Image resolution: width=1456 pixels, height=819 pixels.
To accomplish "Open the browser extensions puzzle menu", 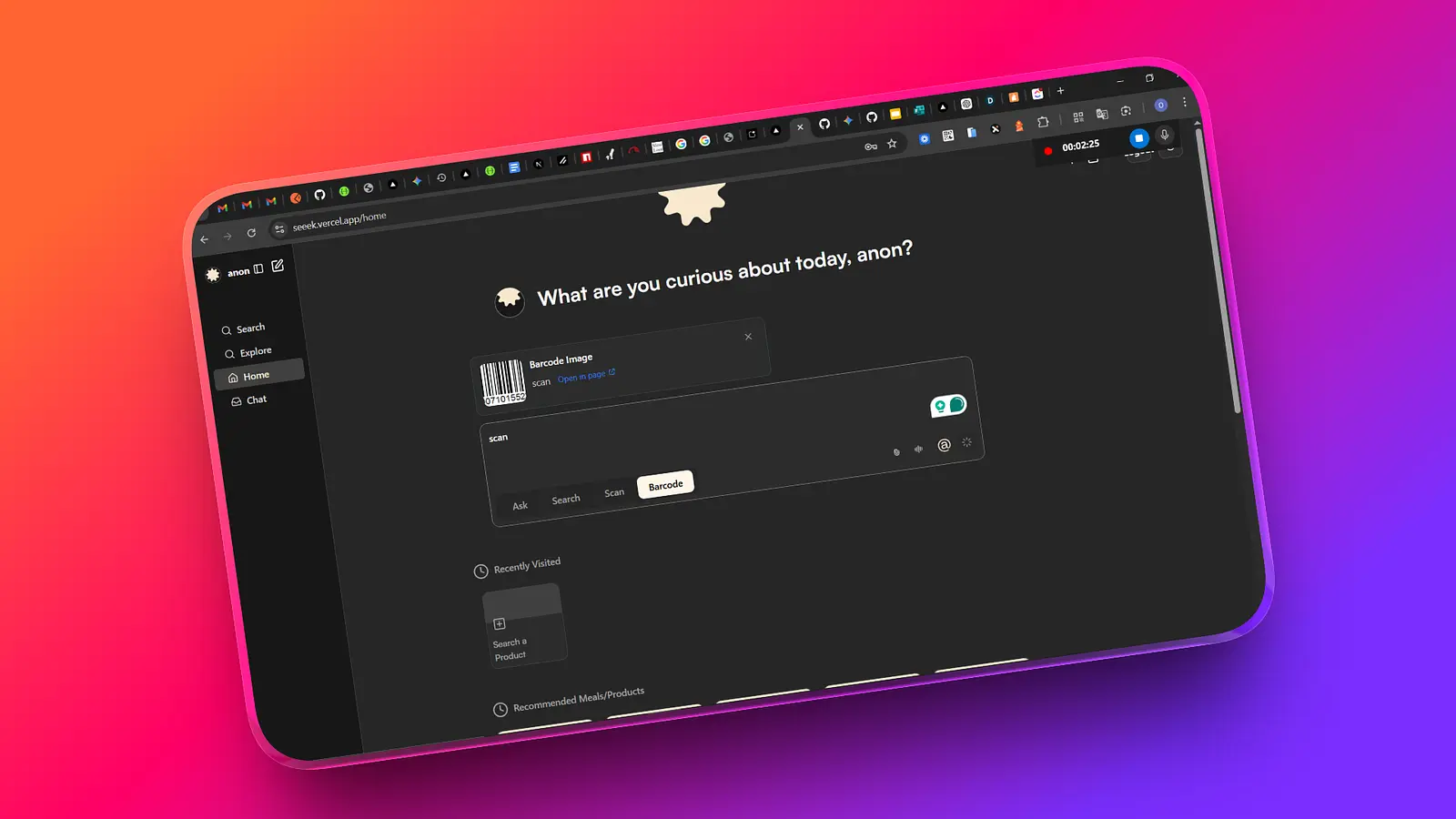I will coord(1043,121).
